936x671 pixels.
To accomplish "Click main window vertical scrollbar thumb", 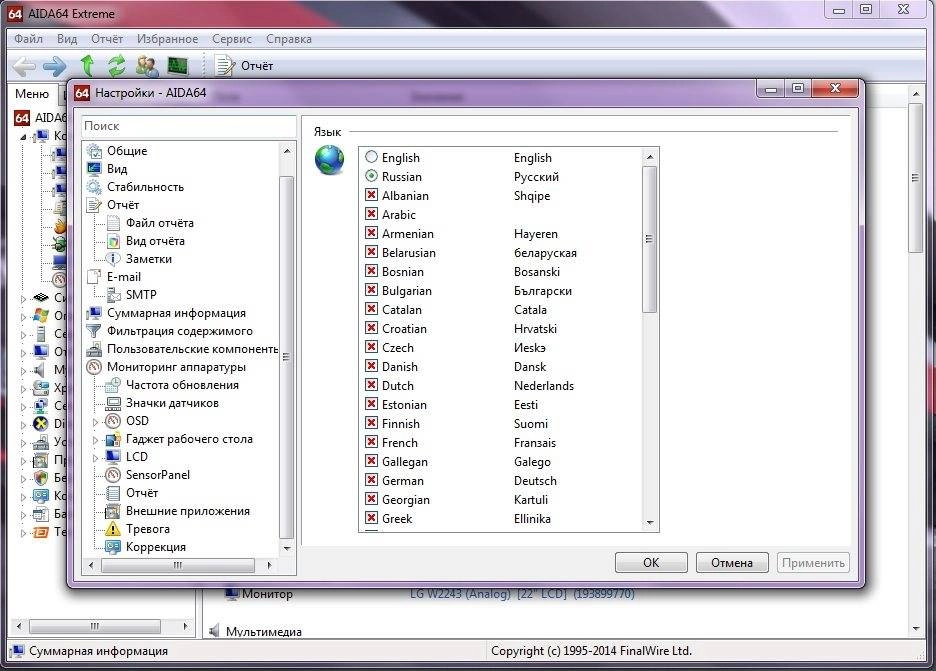I will (916, 178).
